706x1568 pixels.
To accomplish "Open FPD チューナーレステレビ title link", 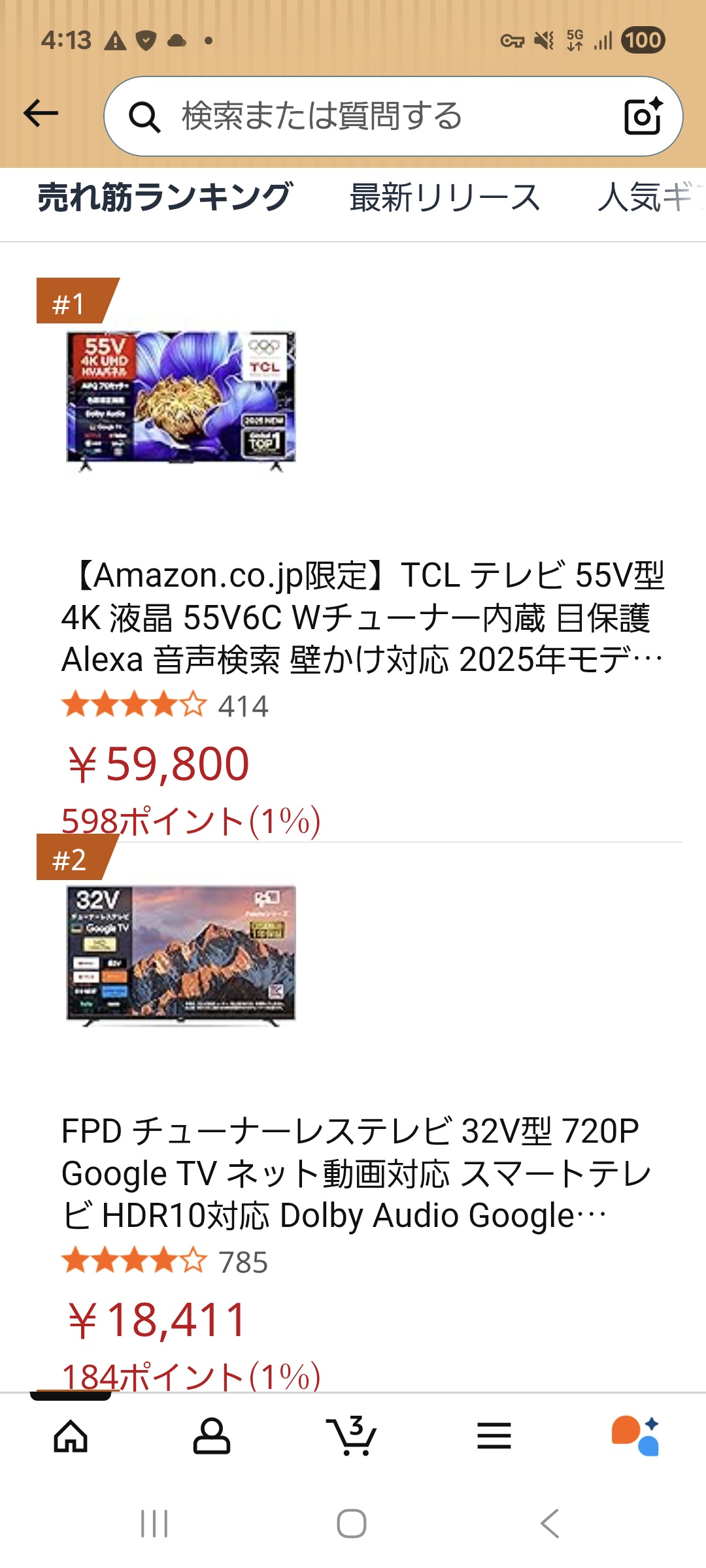I will tap(357, 1173).
